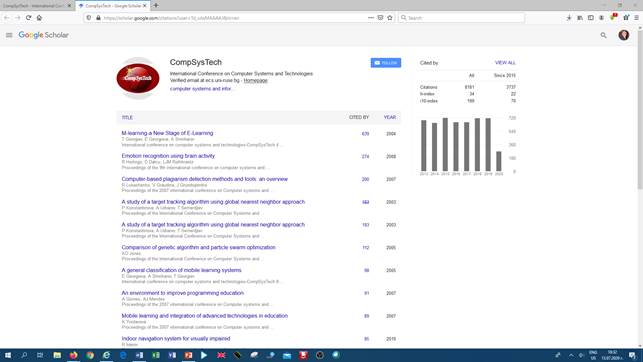Click the Firefox search box
643x362 pixels.
(x=461, y=18)
